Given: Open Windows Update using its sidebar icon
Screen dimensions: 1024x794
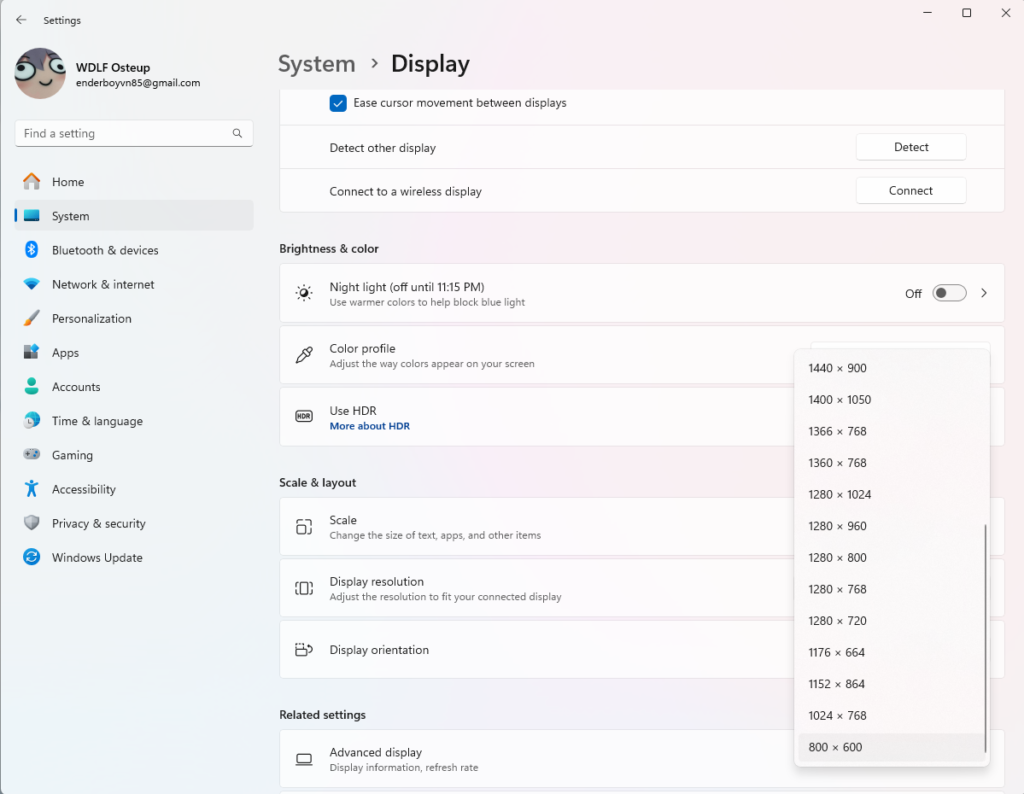Looking at the screenshot, I should click(x=31, y=557).
